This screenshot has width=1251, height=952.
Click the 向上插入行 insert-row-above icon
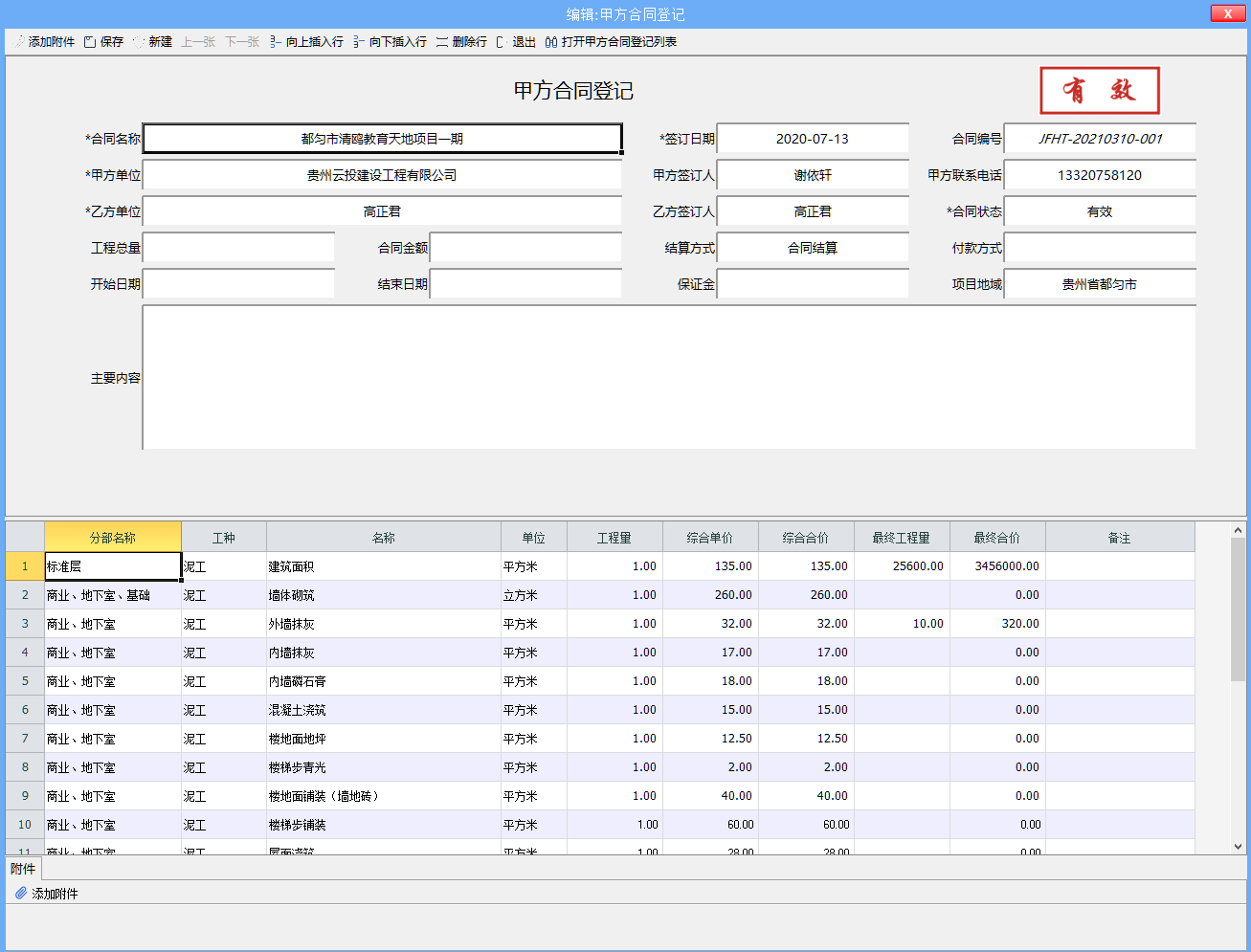[276, 42]
